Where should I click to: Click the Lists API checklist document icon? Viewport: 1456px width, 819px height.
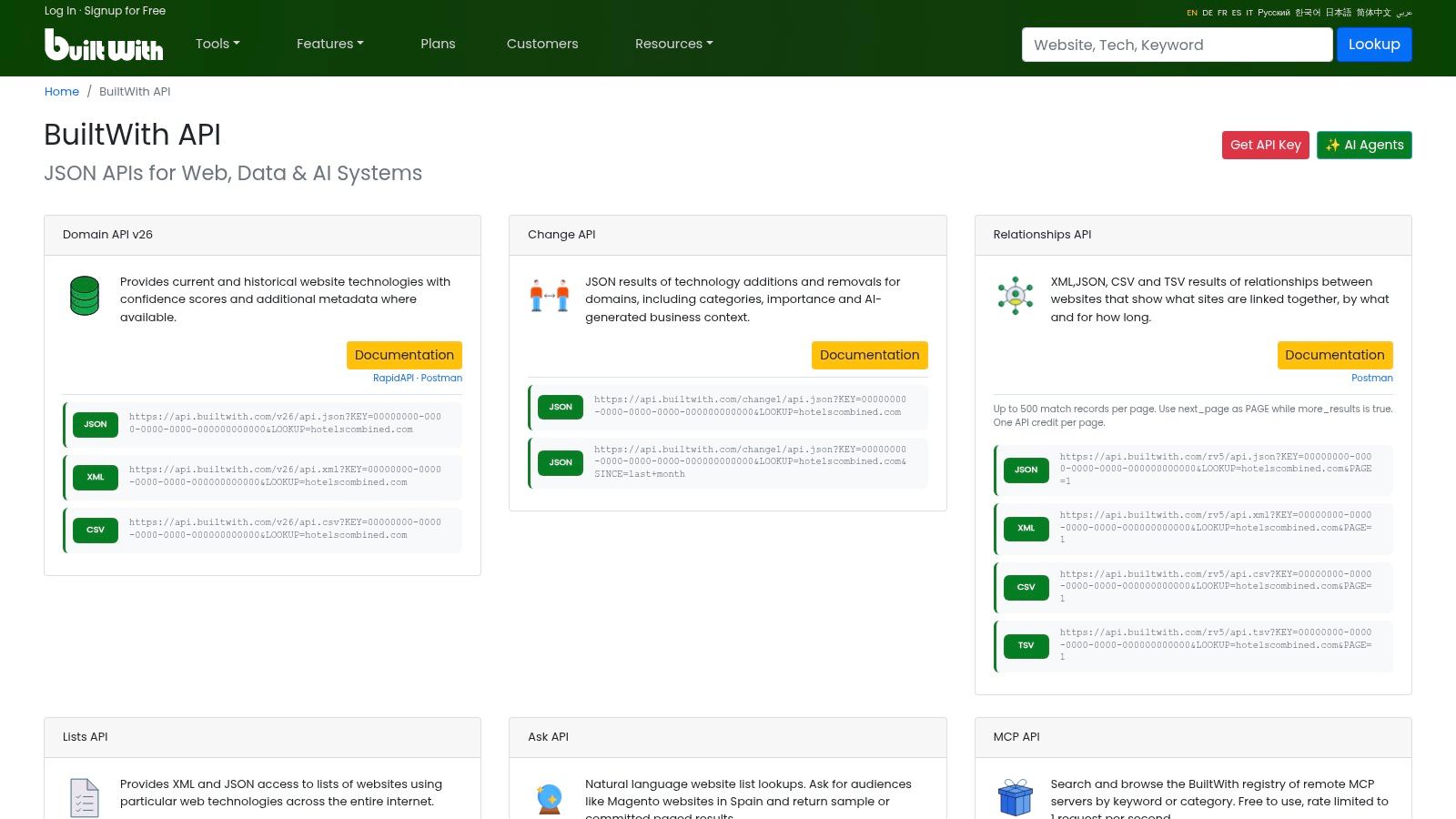click(x=85, y=798)
